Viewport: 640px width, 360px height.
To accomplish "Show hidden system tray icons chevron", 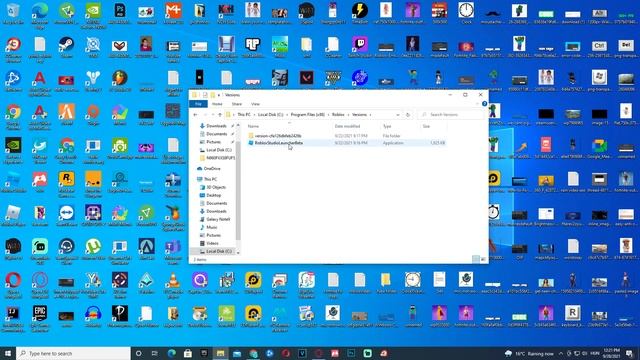I will [x=561, y=353].
